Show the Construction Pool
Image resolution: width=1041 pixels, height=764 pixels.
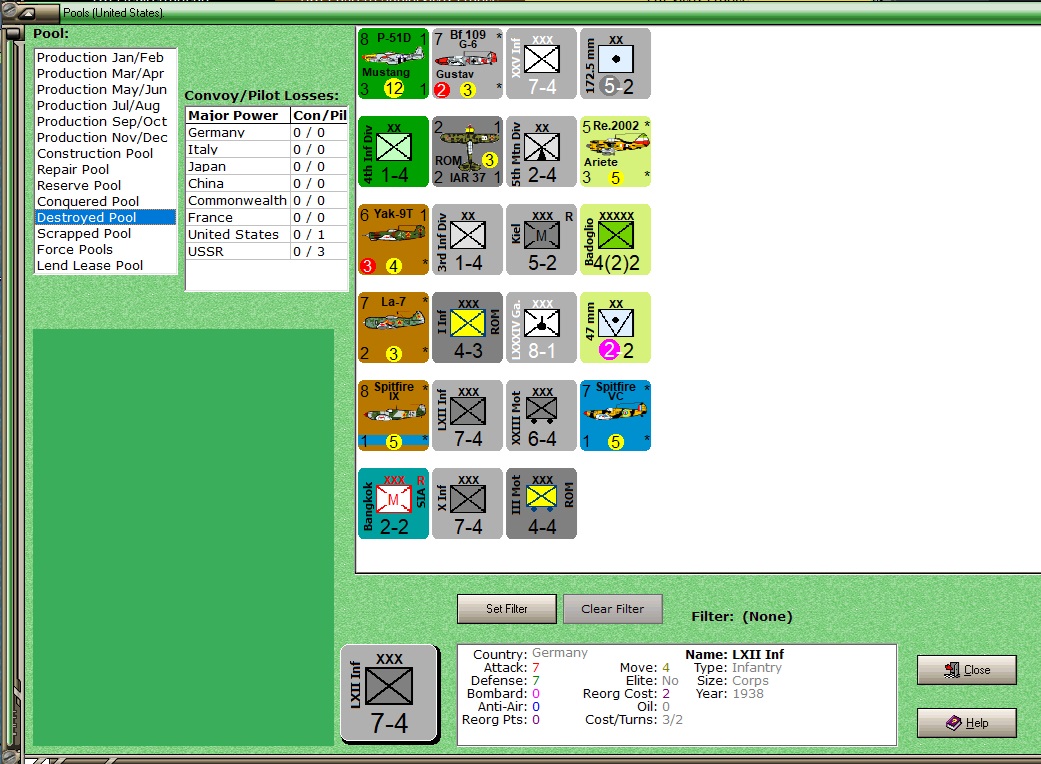point(106,153)
